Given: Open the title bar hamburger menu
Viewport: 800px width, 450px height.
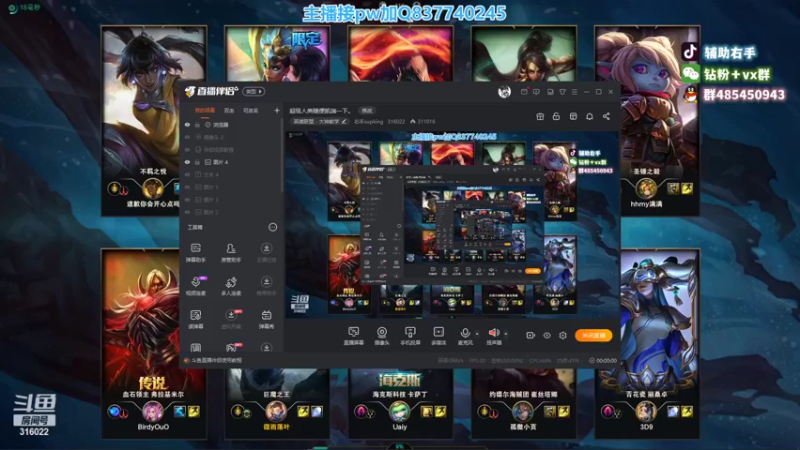Looking at the screenshot, I should click(574, 92).
